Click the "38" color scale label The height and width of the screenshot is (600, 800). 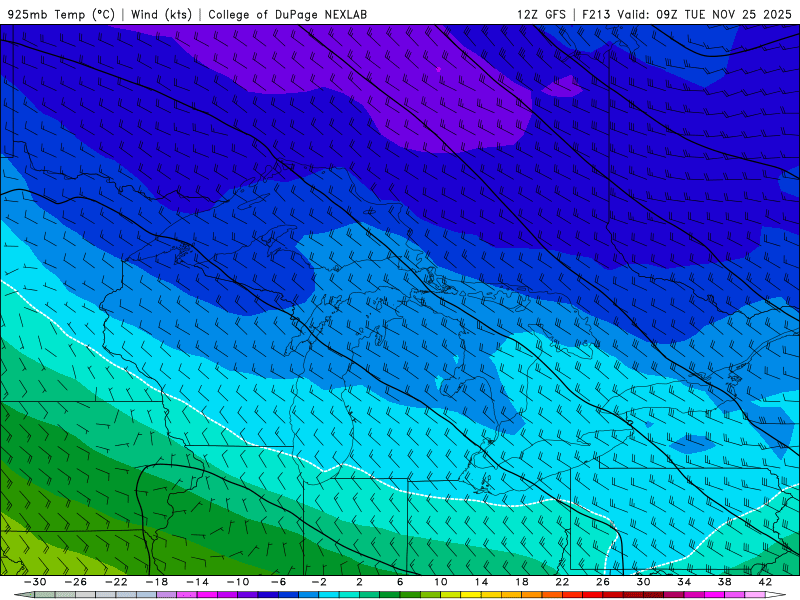click(724, 582)
